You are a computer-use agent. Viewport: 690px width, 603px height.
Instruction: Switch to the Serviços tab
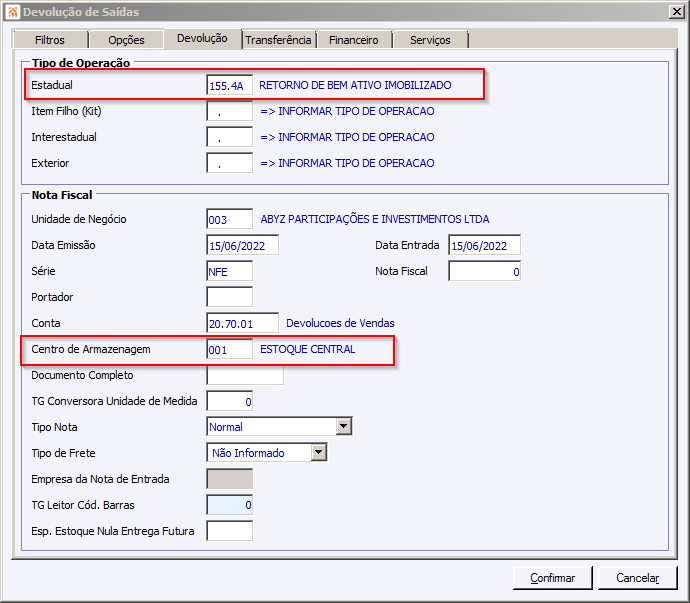[430, 40]
